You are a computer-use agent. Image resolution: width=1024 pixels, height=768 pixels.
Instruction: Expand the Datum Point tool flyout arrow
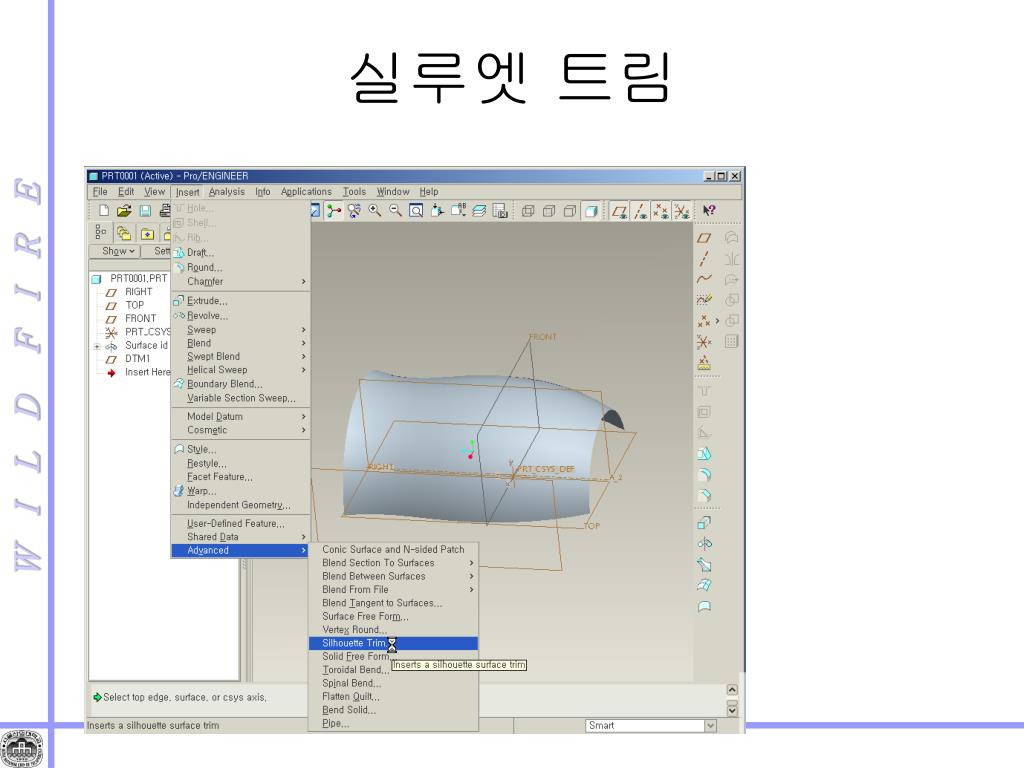tap(717, 321)
